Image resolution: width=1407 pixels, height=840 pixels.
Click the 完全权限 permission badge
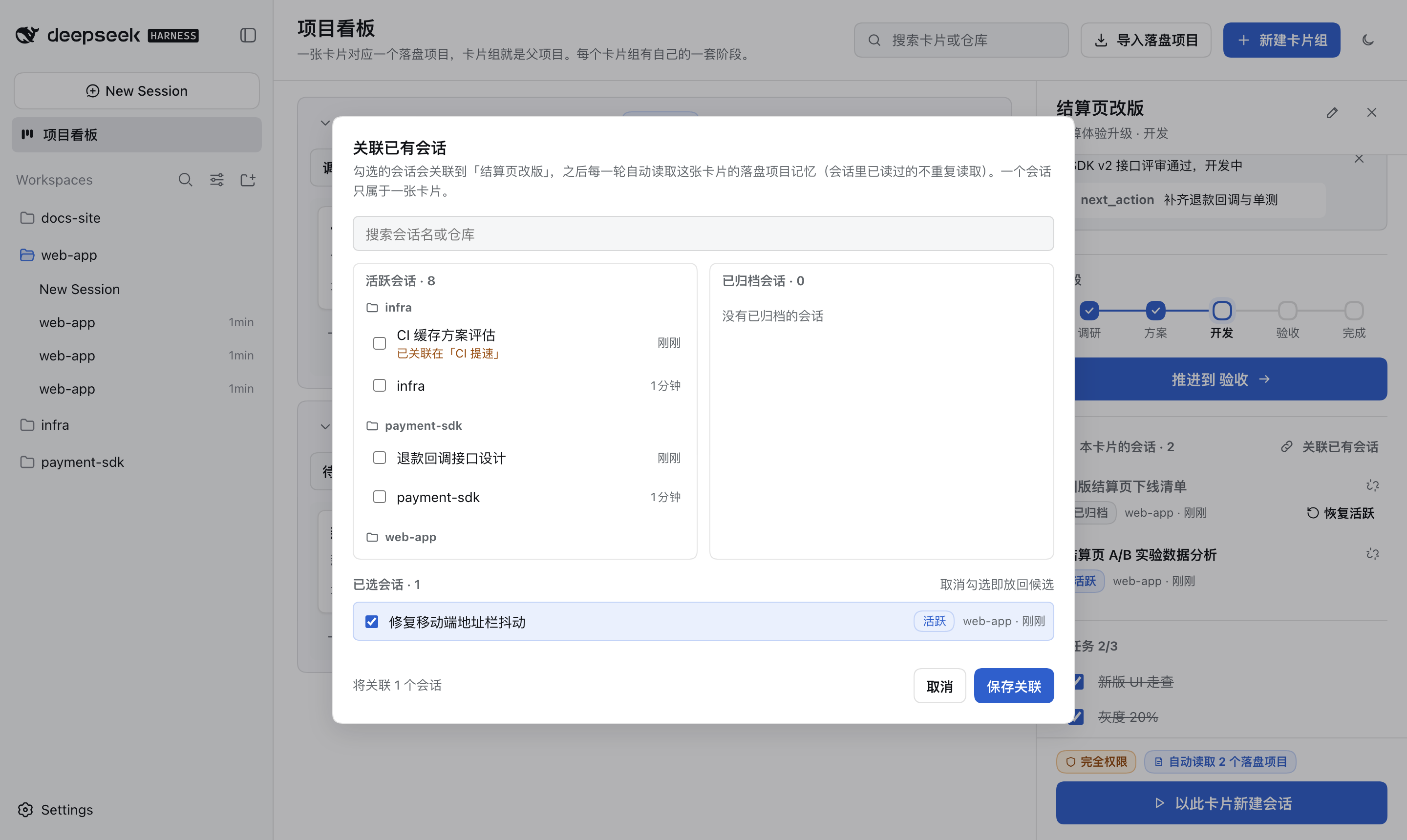(1096, 762)
